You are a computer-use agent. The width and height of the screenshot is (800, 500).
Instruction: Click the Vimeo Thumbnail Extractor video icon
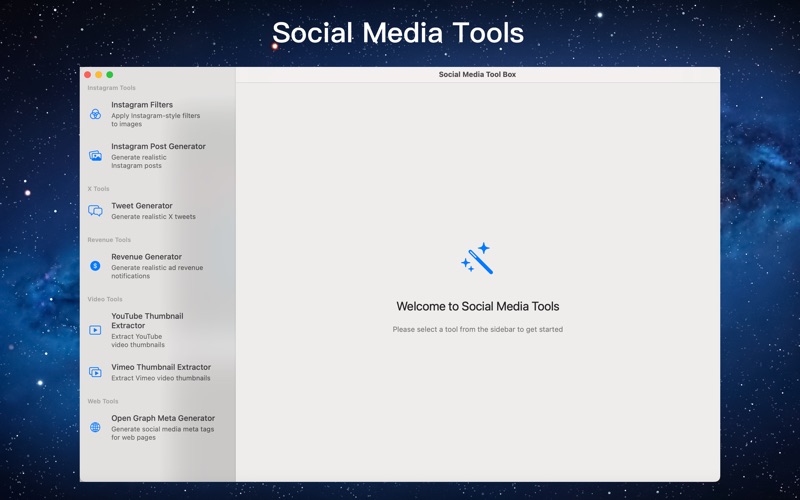click(95, 372)
